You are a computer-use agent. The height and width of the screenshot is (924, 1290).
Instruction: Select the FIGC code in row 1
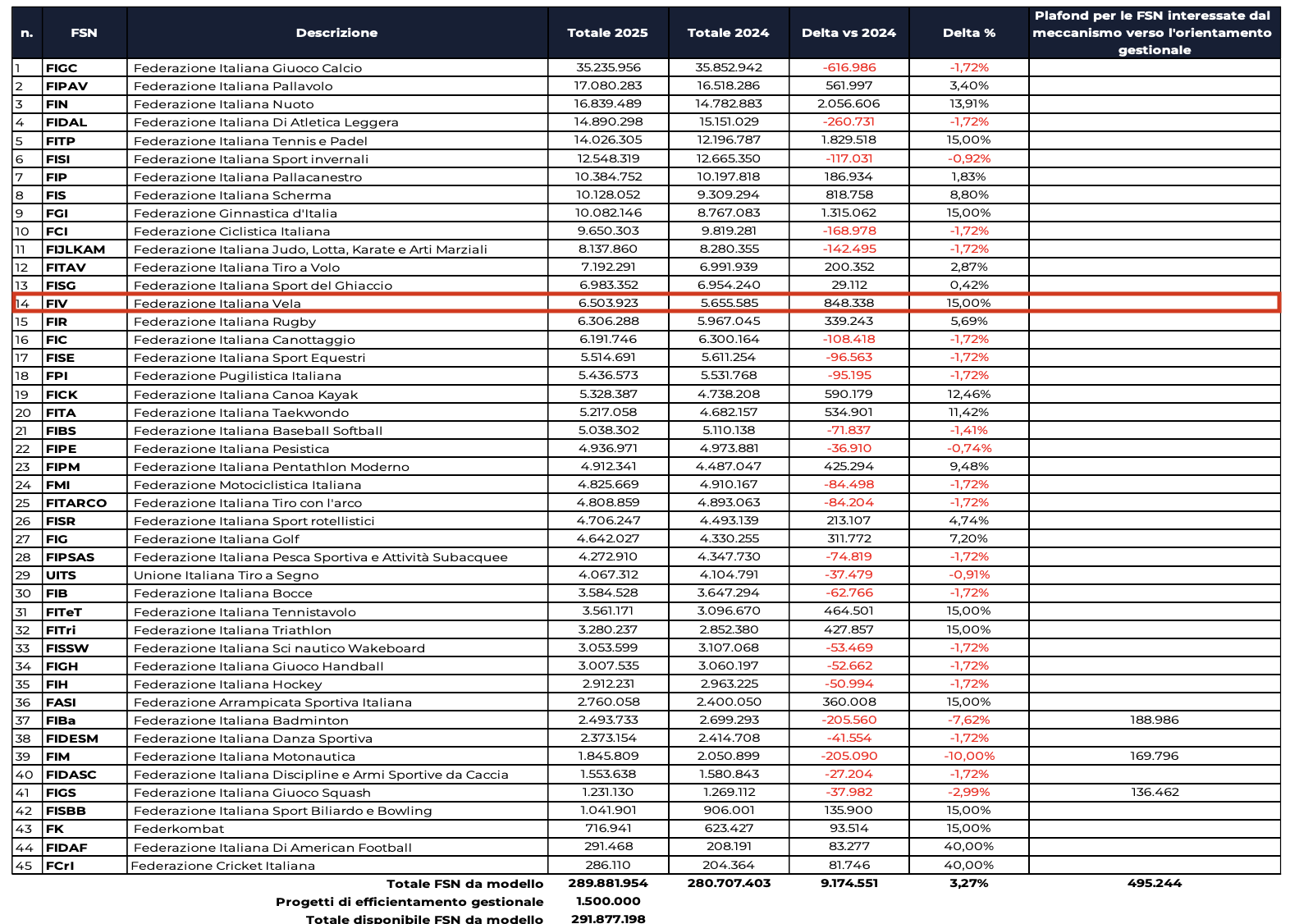pyautogui.click(x=62, y=68)
